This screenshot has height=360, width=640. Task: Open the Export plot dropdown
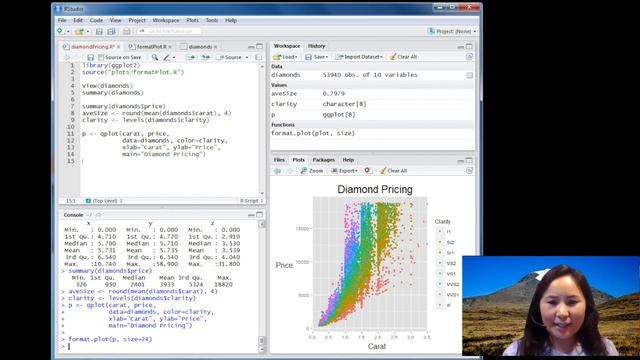tap(345, 171)
